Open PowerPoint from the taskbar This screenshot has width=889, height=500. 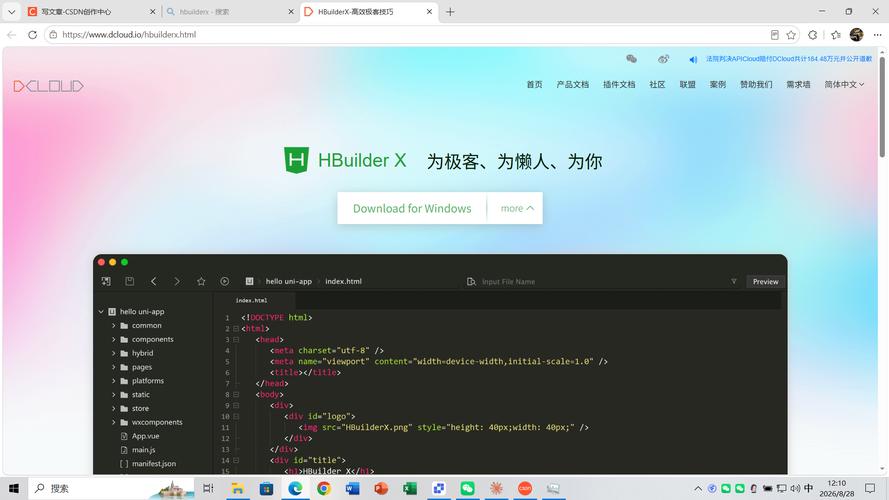(381, 488)
